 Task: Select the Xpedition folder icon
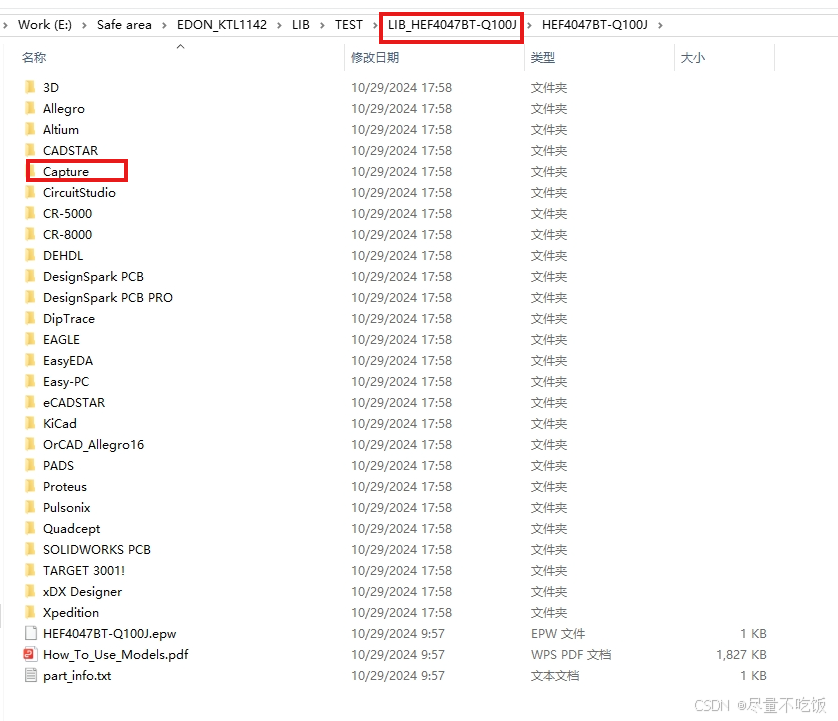(x=30, y=613)
